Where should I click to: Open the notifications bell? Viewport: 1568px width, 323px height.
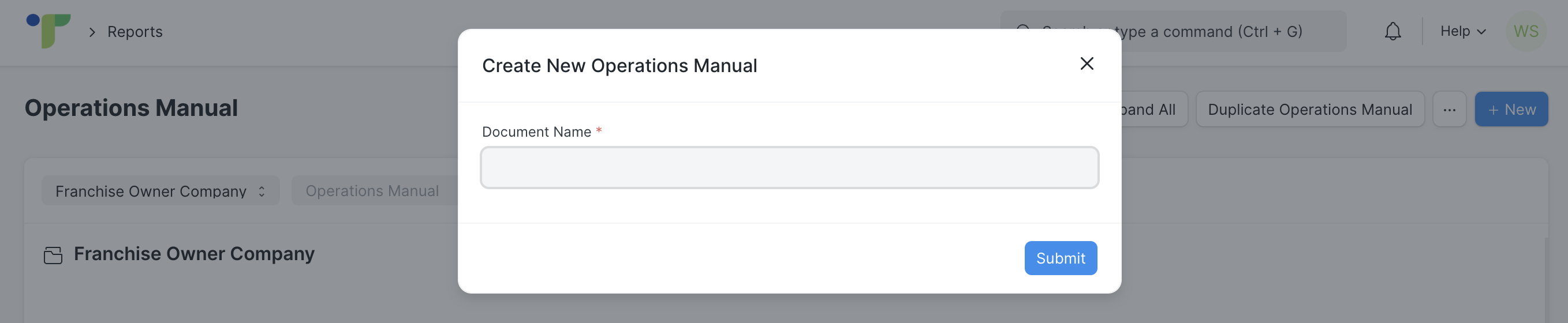[1392, 31]
